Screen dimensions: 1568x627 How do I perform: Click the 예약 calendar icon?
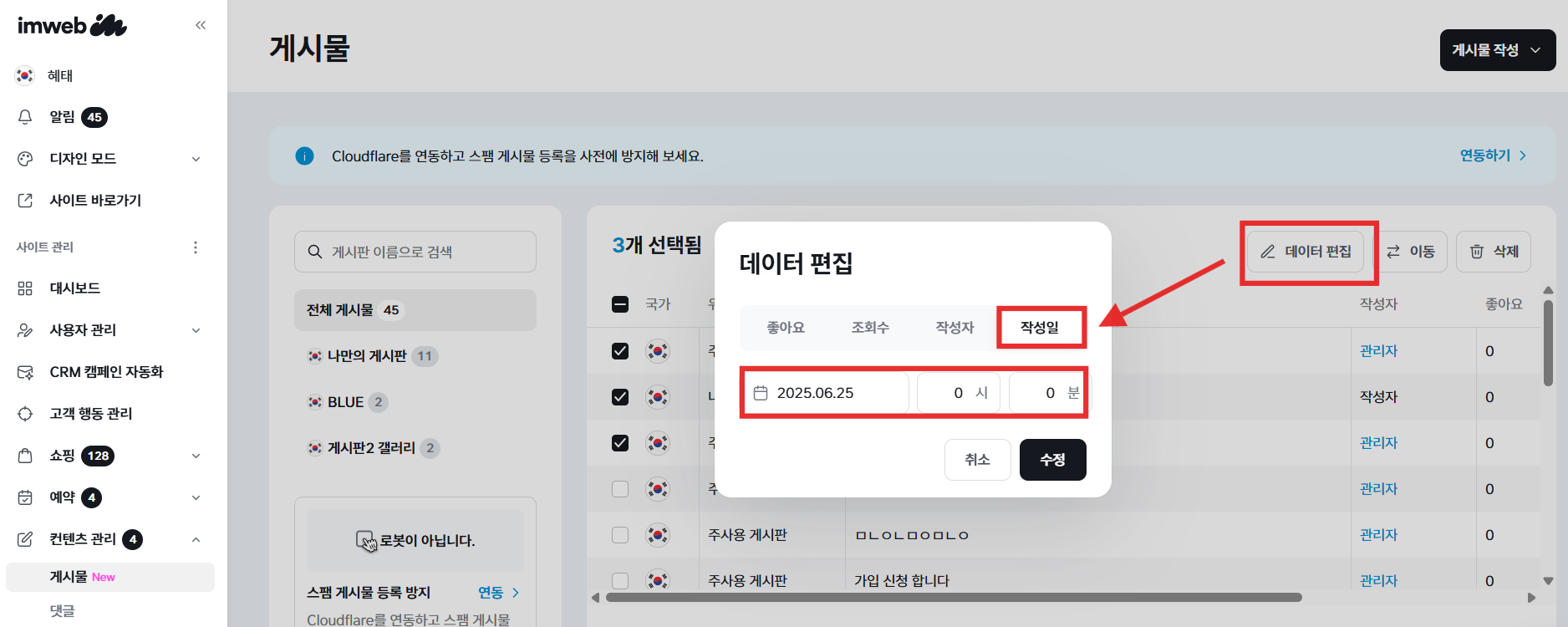point(25,497)
